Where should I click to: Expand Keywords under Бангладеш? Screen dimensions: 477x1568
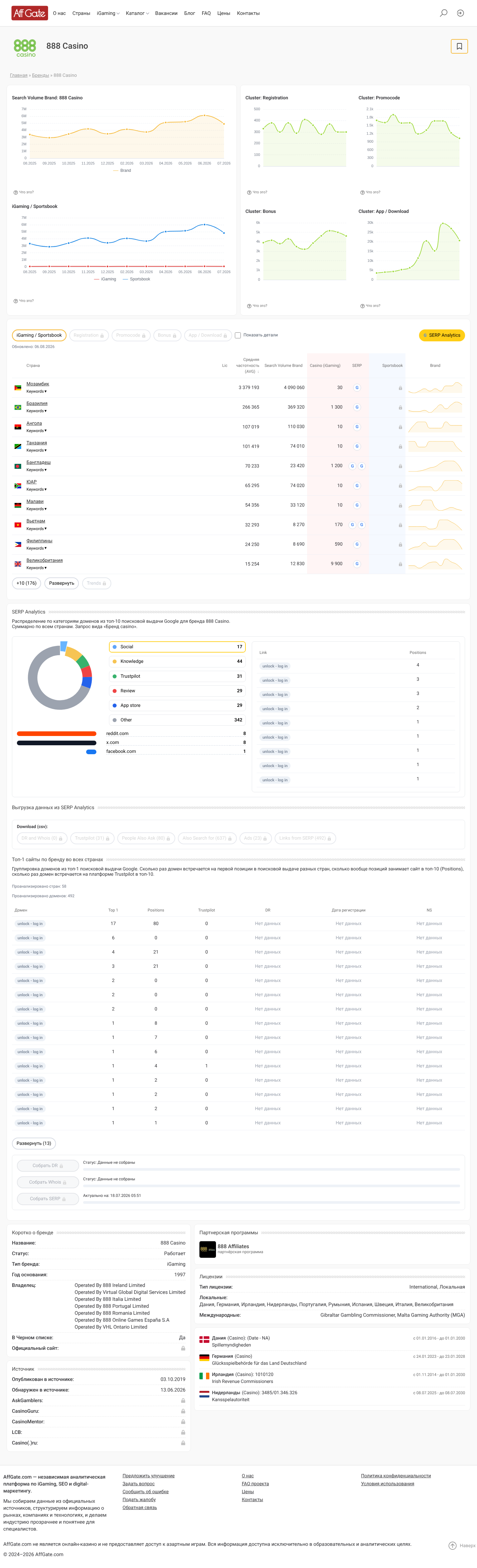click(x=36, y=470)
